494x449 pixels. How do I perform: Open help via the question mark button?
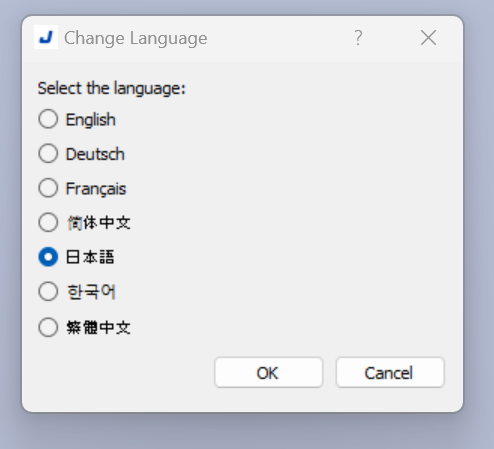coord(358,38)
